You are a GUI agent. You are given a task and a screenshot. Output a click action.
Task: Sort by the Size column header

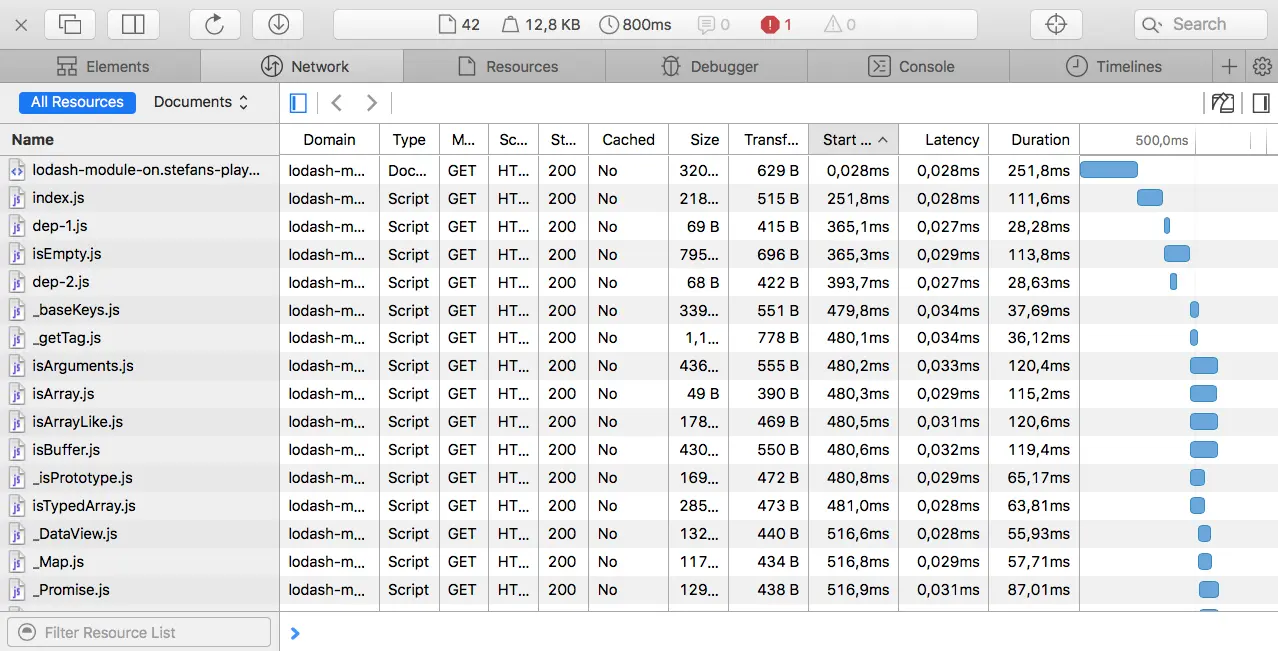point(699,140)
